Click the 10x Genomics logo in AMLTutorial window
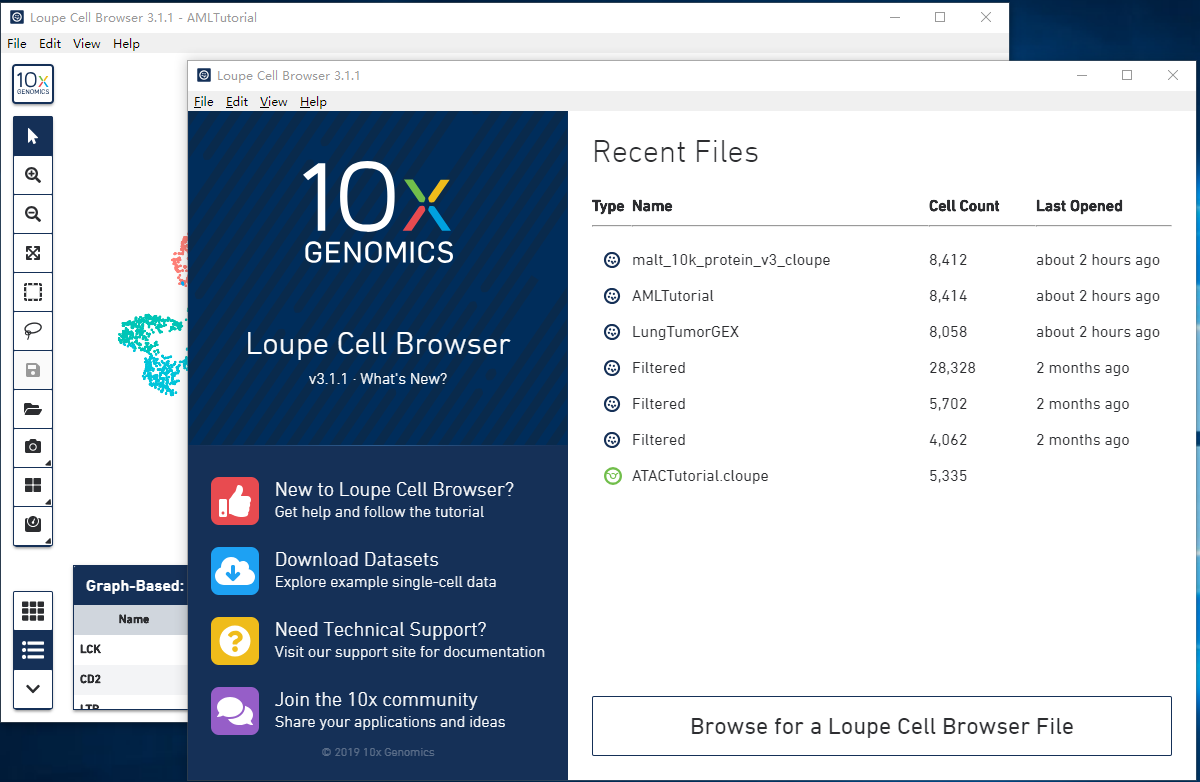Viewport: 1200px width, 782px height. 33,84
